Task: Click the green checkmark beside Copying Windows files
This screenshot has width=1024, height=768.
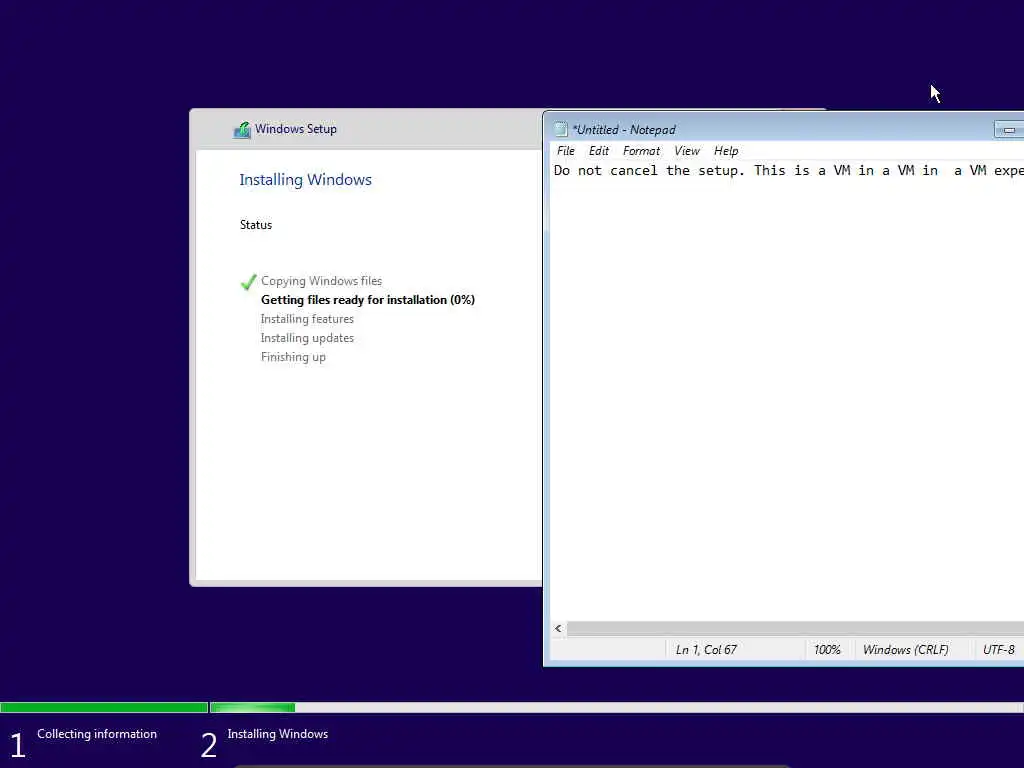Action: 248,281
